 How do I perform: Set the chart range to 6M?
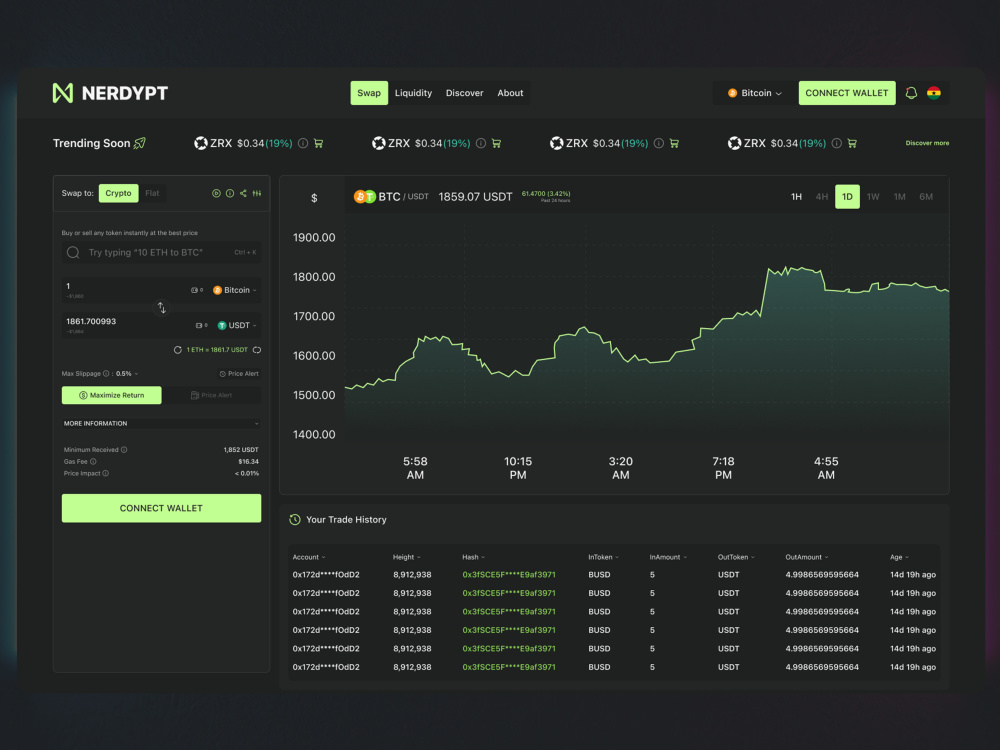(926, 197)
